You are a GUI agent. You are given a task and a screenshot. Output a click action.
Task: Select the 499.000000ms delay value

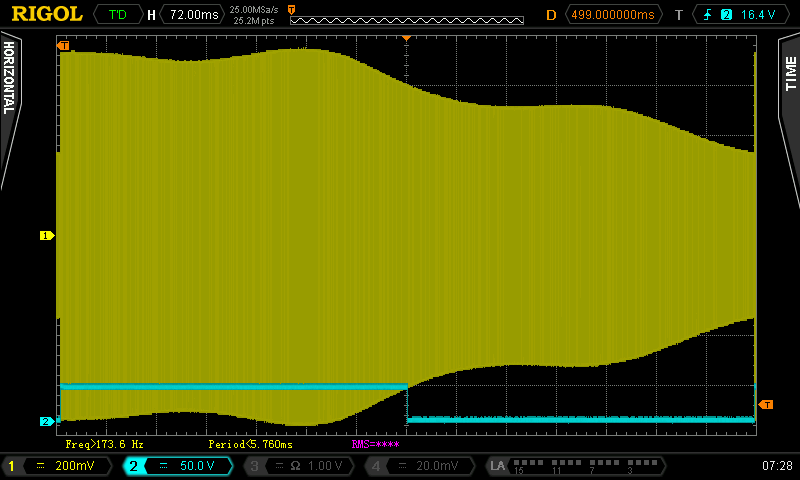[x=613, y=14]
